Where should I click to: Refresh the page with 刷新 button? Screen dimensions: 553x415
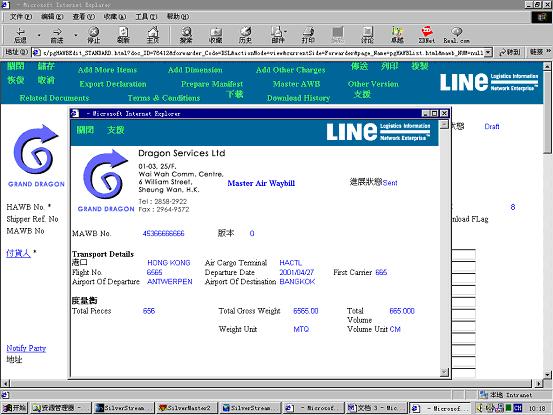123,35
